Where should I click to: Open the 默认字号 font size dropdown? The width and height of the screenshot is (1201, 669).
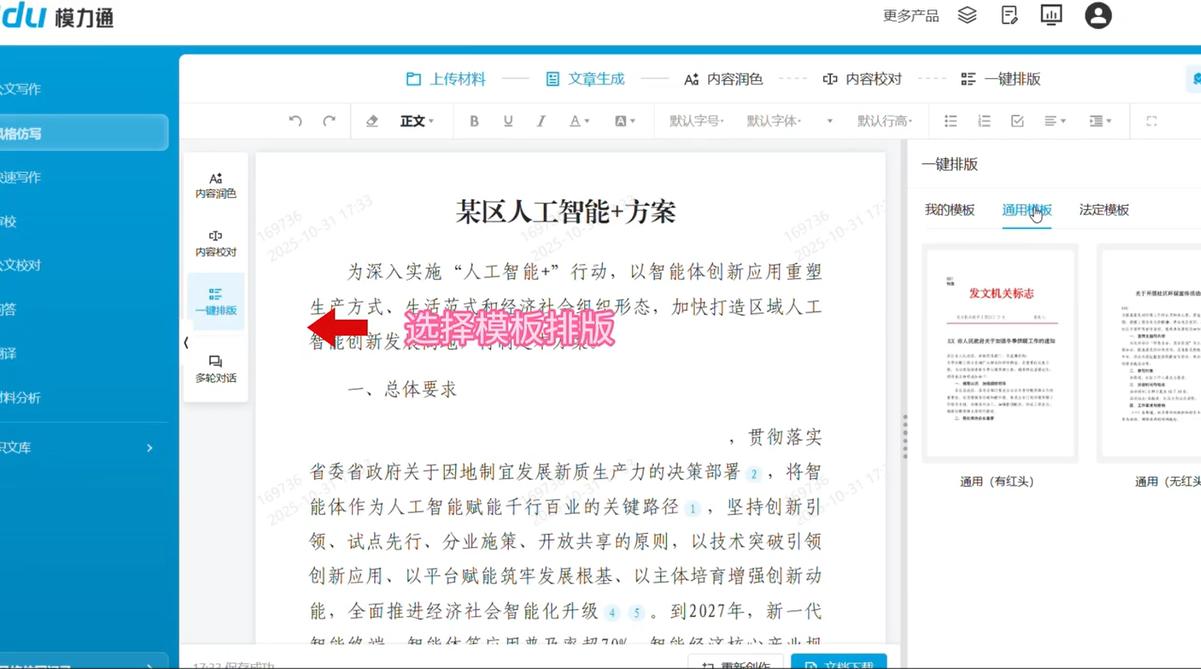click(x=696, y=121)
